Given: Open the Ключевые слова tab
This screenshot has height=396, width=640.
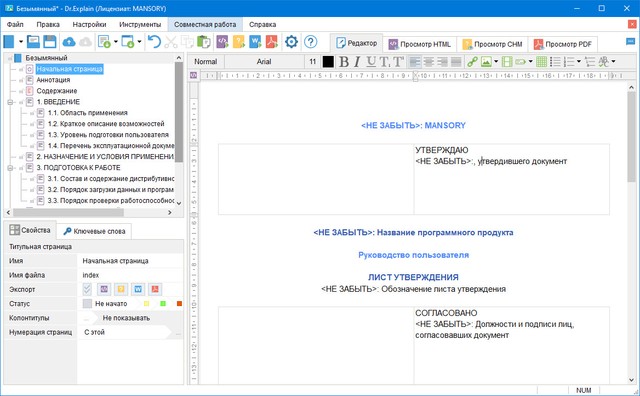Looking at the screenshot, I should 94,231.
